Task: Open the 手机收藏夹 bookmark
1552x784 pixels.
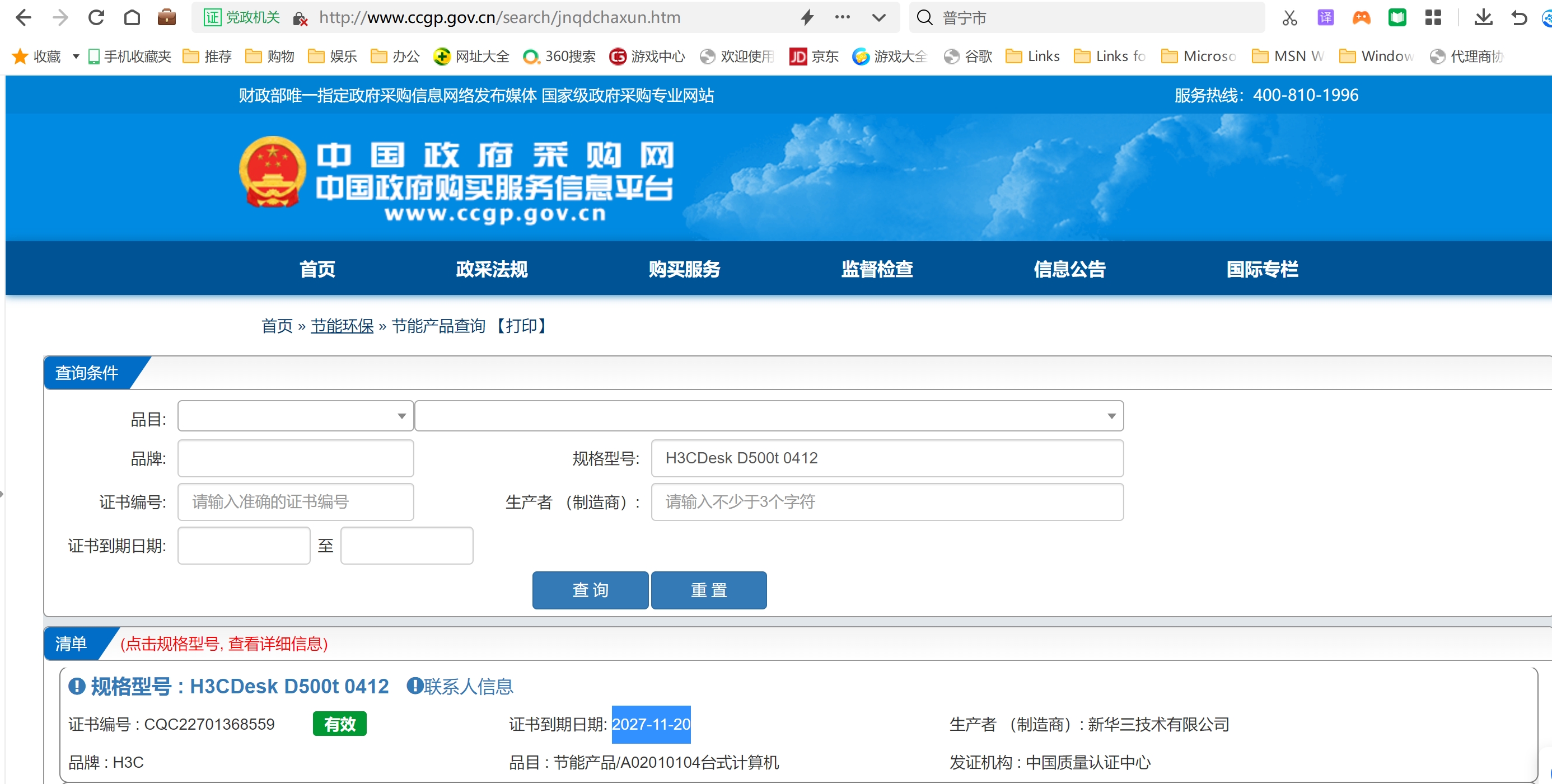Action: click(x=129, y=57)
